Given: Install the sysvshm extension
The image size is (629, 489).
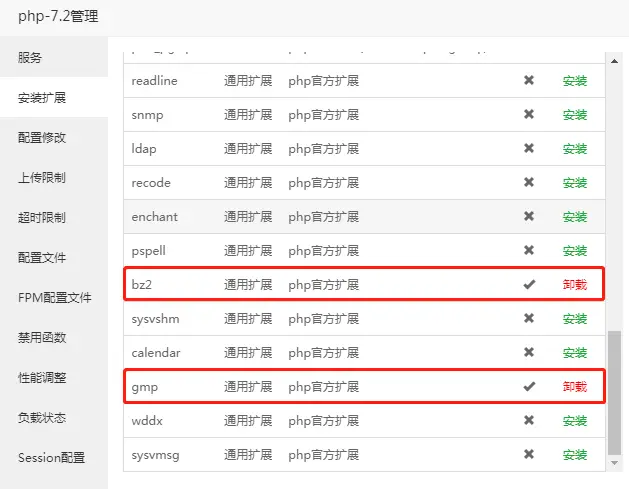Looking at the screenshot, I should 575,319.
